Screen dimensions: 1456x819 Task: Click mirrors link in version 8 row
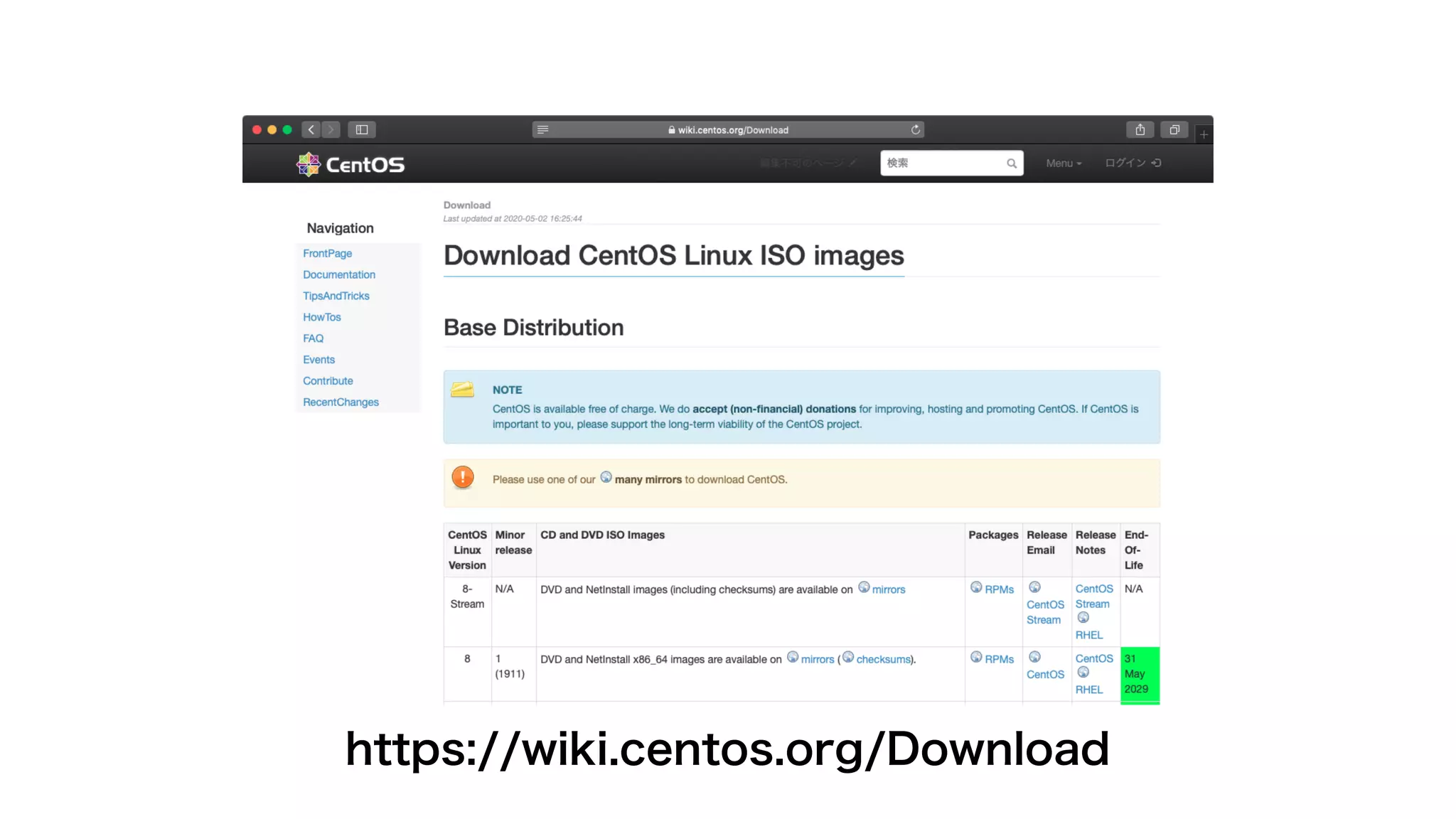pyautogui.click(x=818, y=659)
